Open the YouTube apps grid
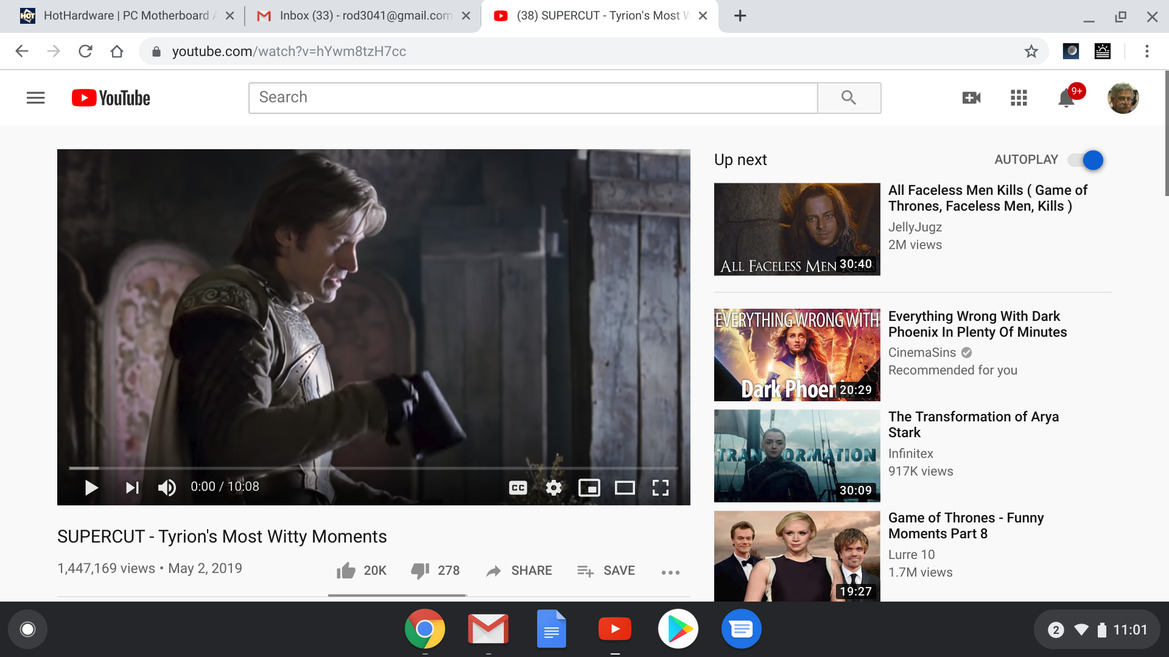 1018,98
